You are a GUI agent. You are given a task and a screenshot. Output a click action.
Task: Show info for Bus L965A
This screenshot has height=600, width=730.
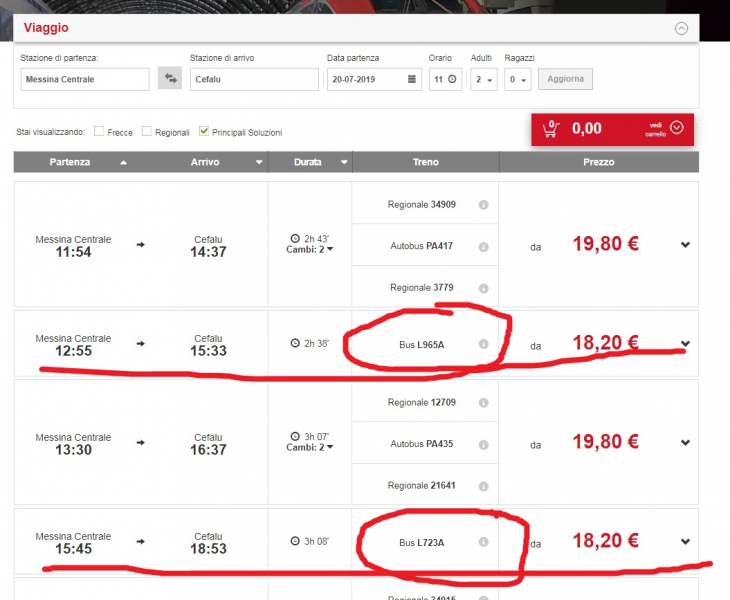click(x=484, y=344)
